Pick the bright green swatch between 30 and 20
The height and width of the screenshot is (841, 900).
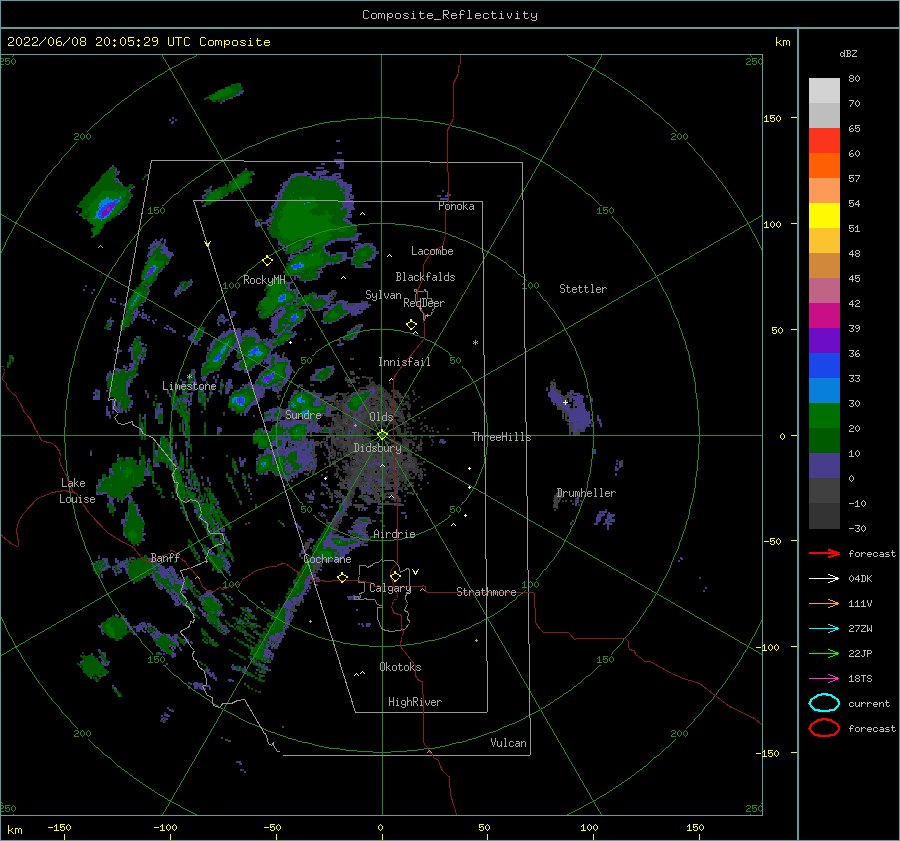tap(824, 416)
